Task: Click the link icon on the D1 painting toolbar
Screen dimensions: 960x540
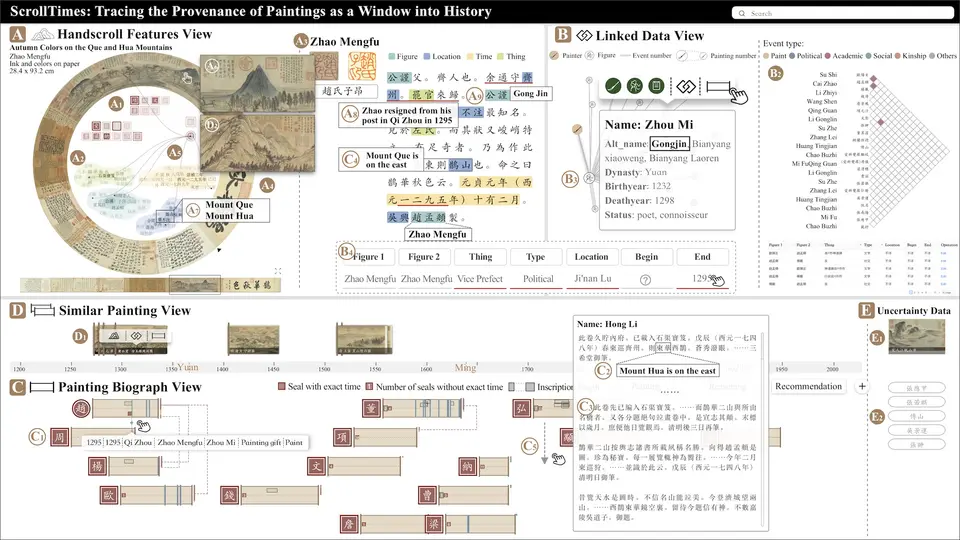Action: [x=136, y=336]
